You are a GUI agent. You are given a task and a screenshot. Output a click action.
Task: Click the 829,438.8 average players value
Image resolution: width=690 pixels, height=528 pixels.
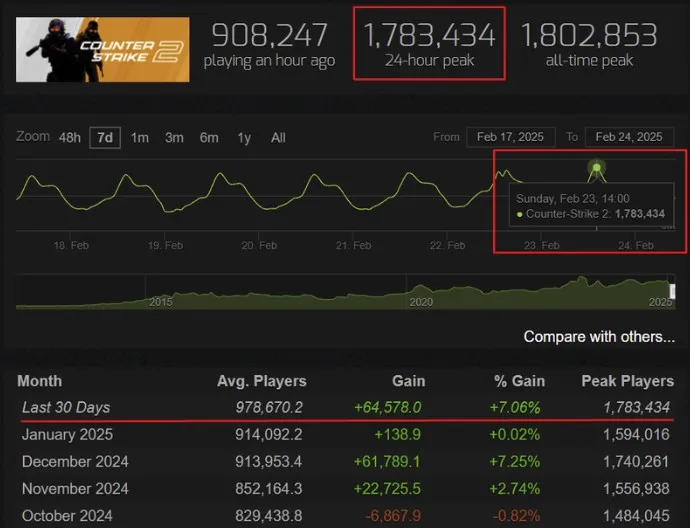pos(269,516)
